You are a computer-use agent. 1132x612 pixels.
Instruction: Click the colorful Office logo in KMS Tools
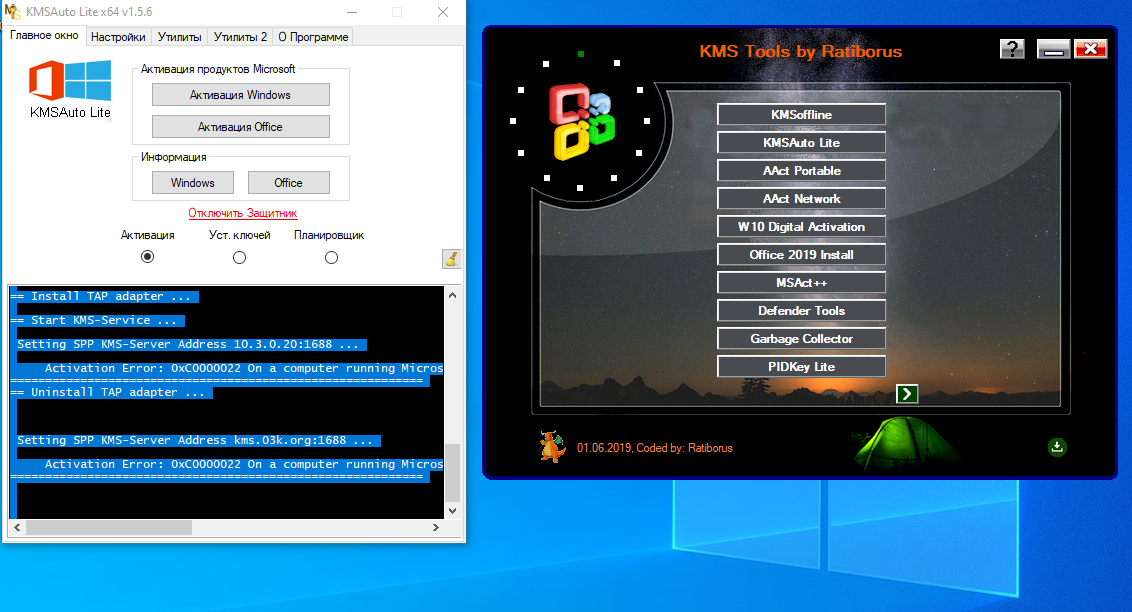click(582, 121)
